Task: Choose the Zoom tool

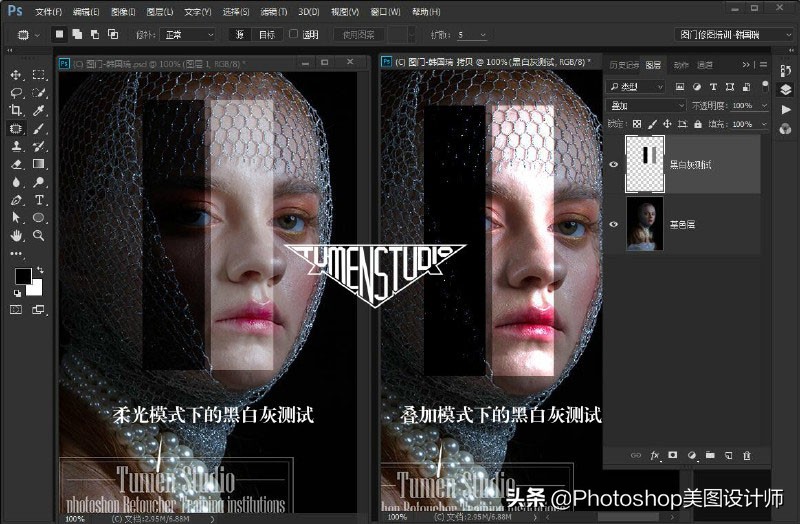Action: tap(39, 236)
